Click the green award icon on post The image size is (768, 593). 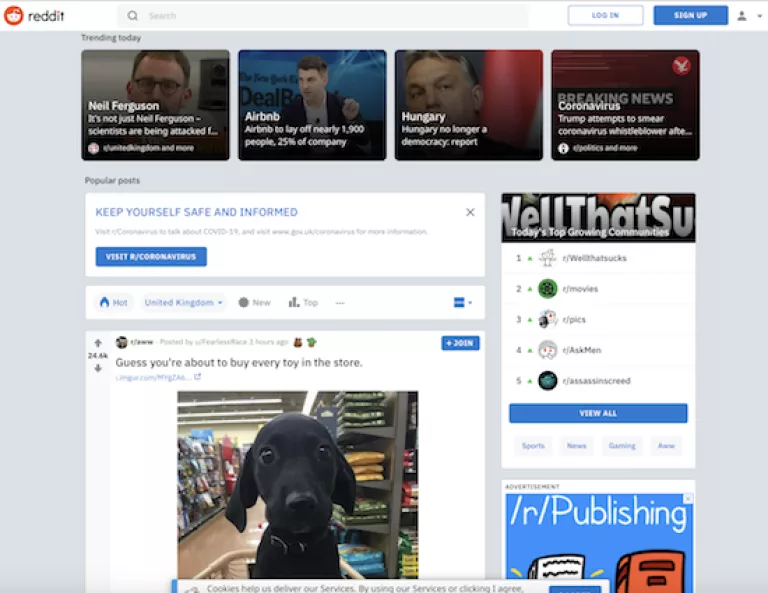pos(312,342)
